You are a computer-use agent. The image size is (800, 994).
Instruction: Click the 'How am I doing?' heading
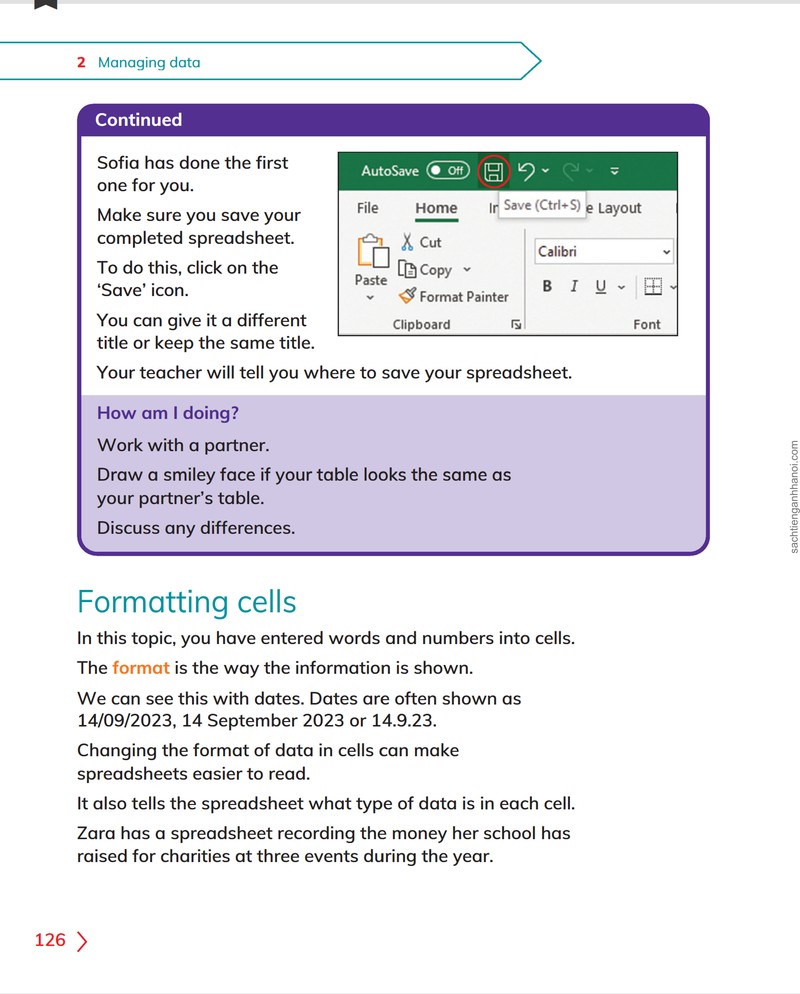[168, 413]
